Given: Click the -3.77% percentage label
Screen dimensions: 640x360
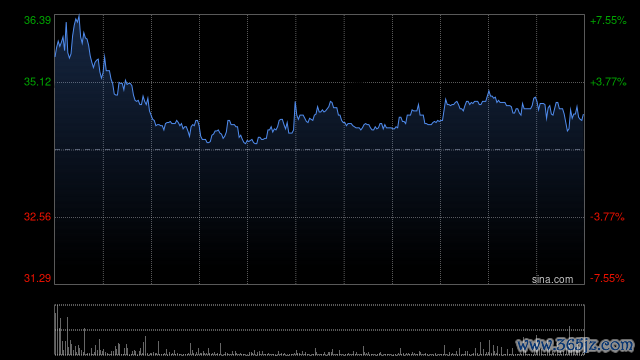Looking at the screenshot, I should pos(607,217).
